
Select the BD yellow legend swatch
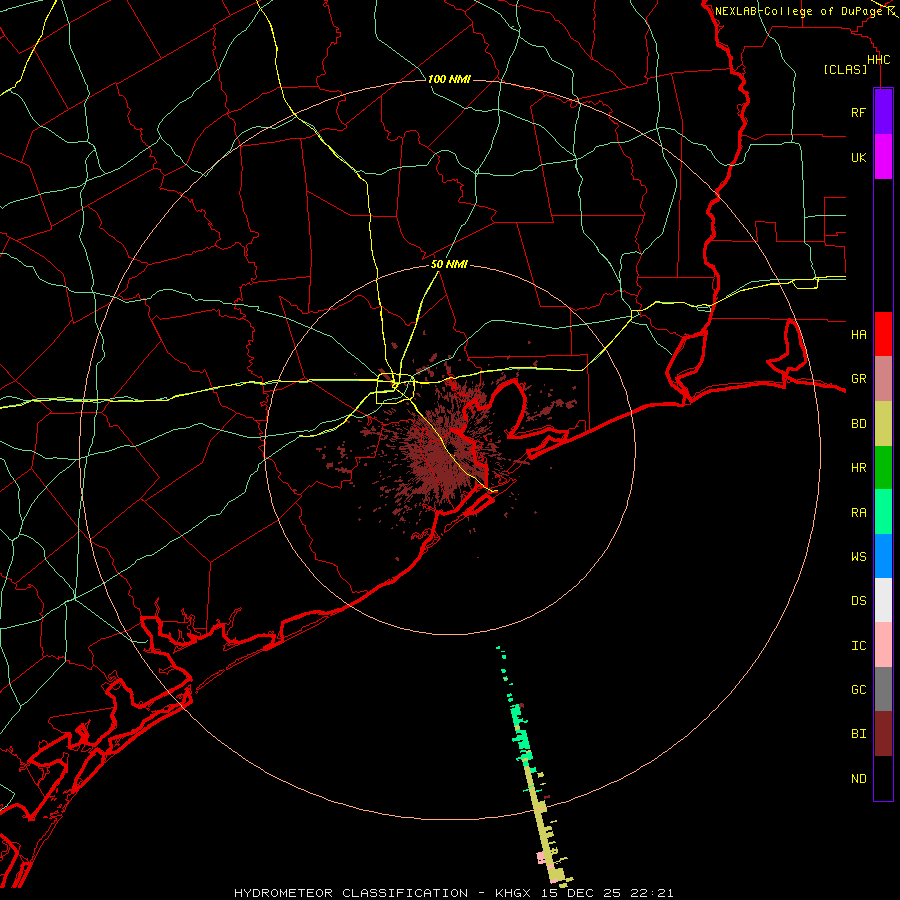883,423
